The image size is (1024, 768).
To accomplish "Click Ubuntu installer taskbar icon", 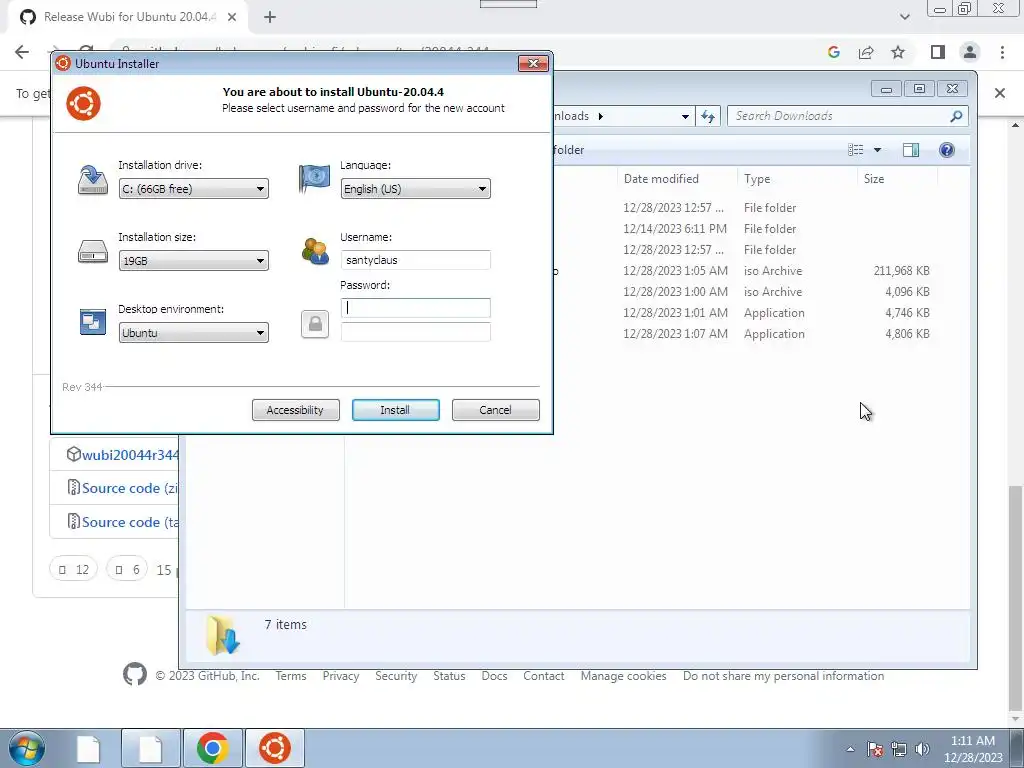I will (275, 748).
